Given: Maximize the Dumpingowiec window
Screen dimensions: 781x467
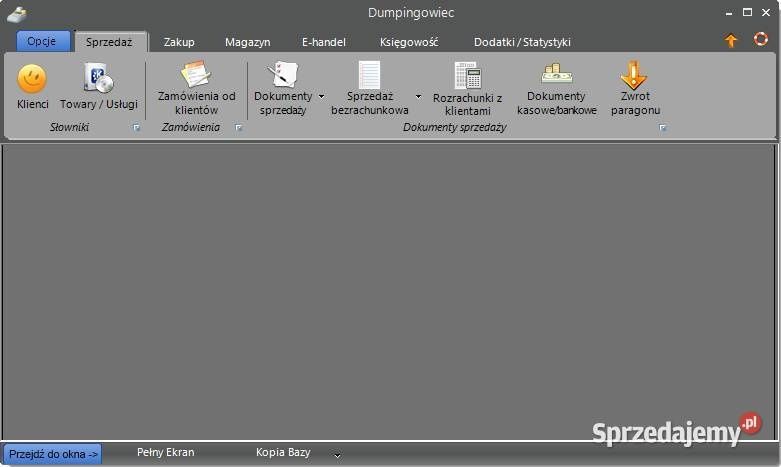Looking at the screenshot, I should (x=747, y=12).
